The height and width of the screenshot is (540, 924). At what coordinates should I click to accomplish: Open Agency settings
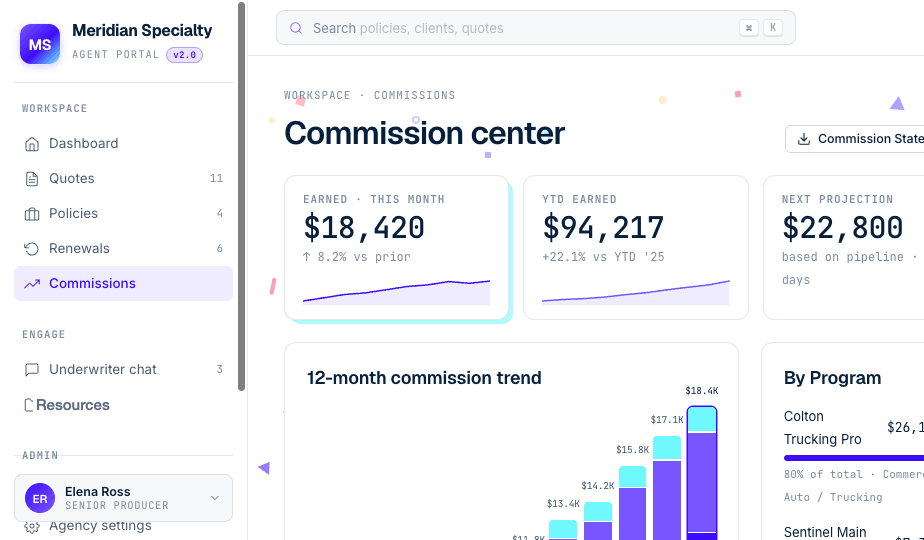pos(123,526)
